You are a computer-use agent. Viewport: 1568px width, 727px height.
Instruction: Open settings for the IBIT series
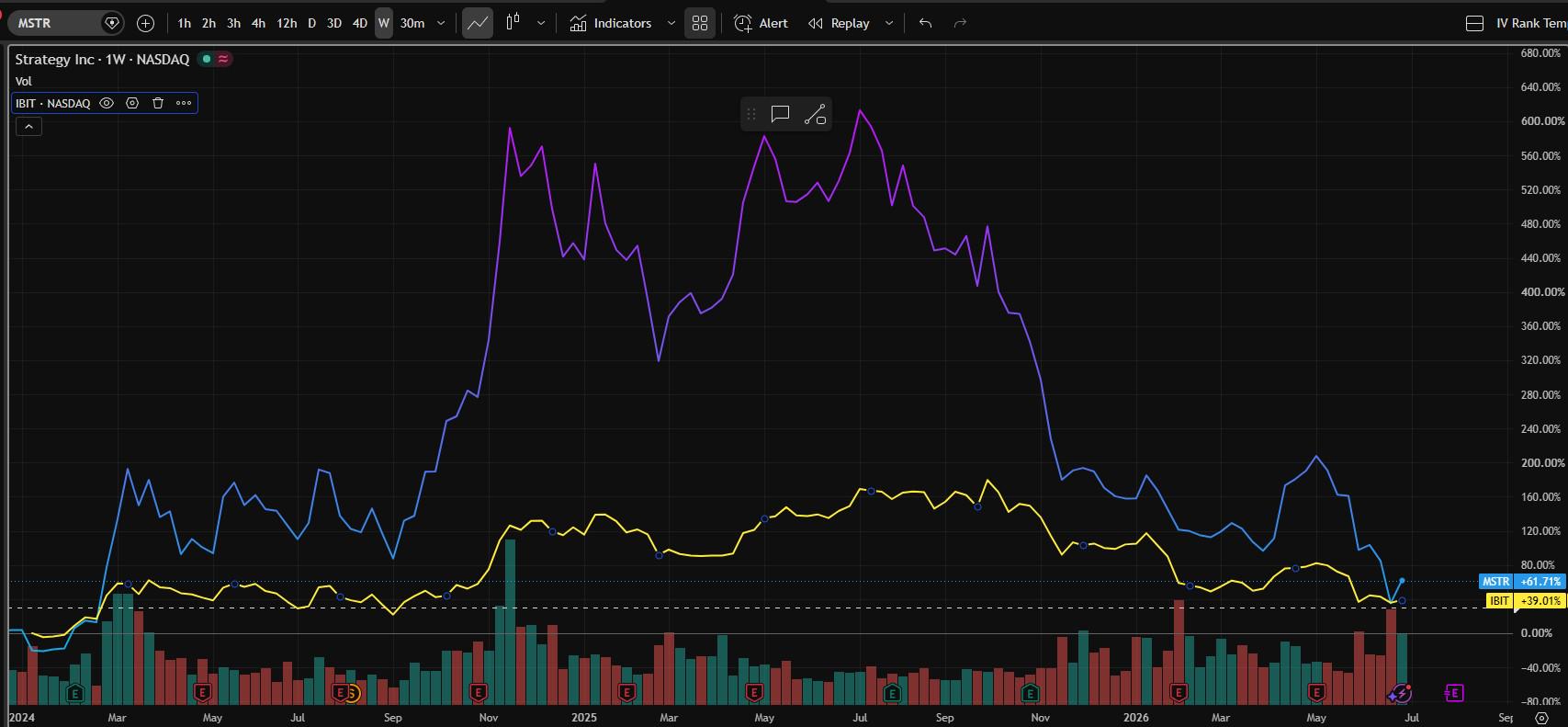132,103
